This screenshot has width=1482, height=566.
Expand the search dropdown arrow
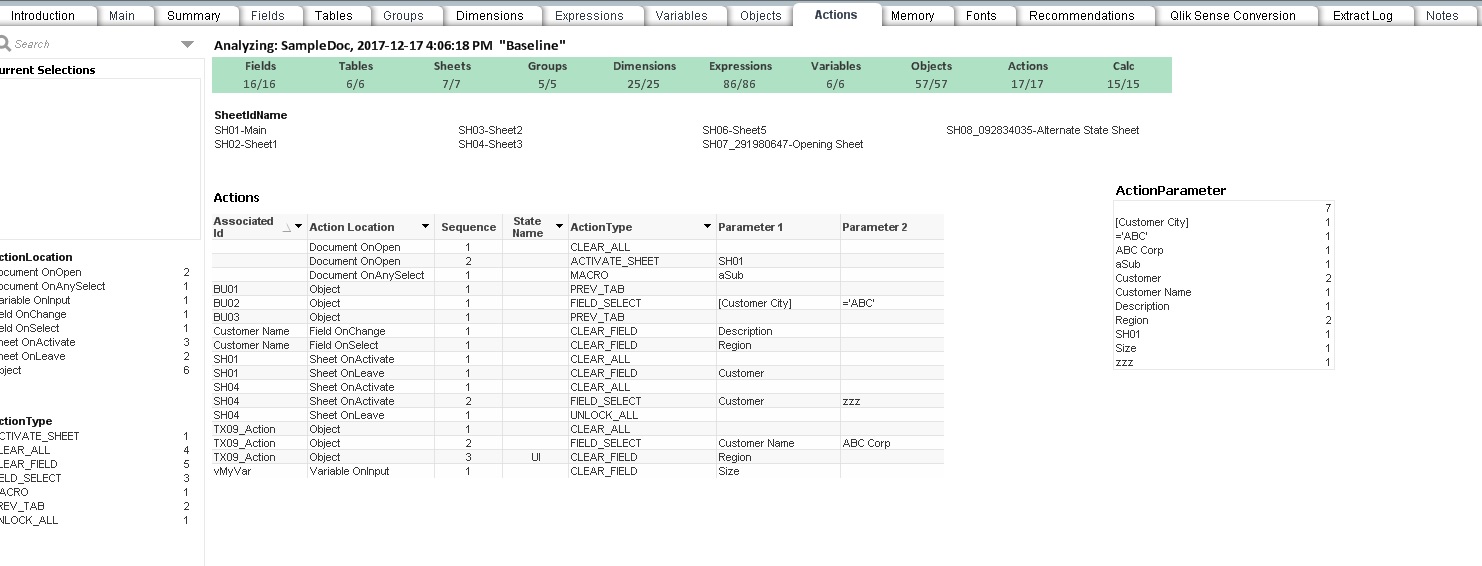coord(188,45)
